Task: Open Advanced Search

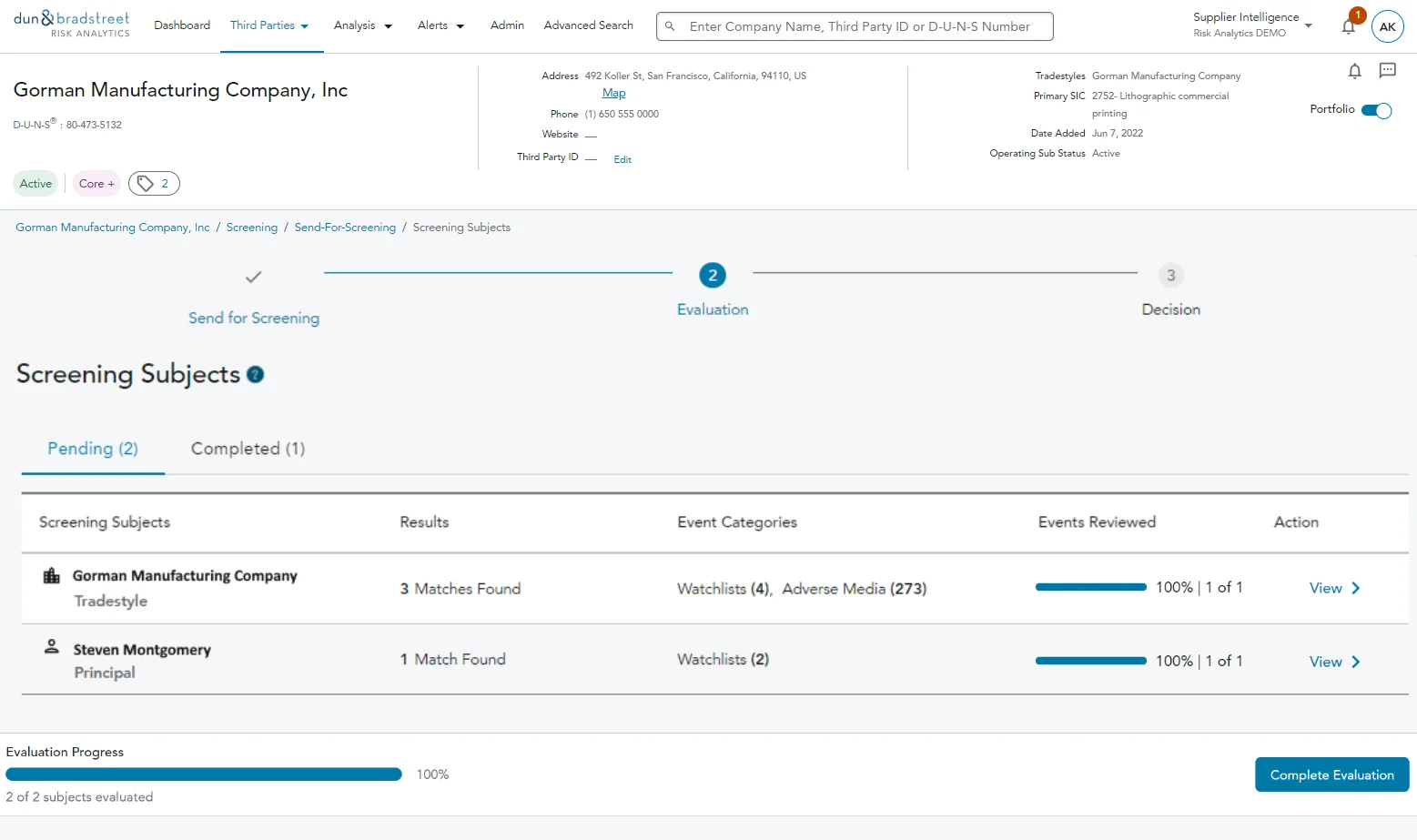Action: click(x=589, y=25)
